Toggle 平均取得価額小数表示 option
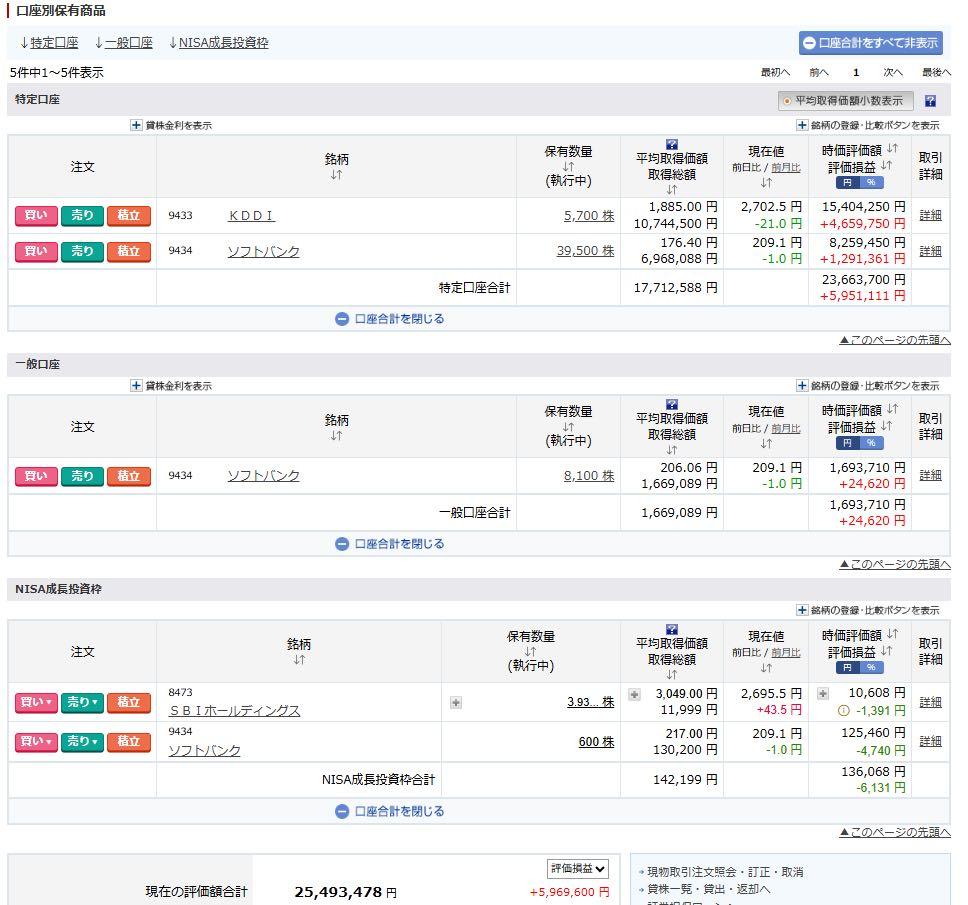968x905 pixels. pyautogui.click(x=845, y=101)
